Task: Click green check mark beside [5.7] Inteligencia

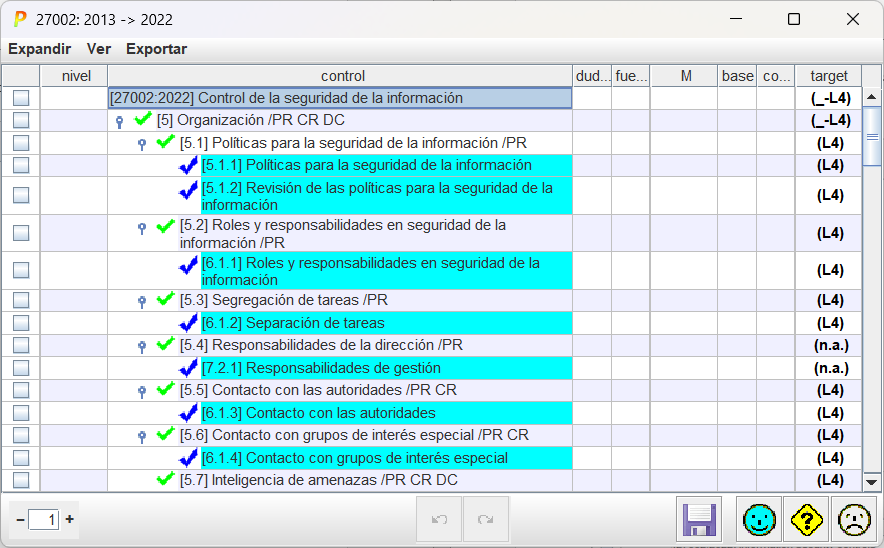Action: click(165, 479)
